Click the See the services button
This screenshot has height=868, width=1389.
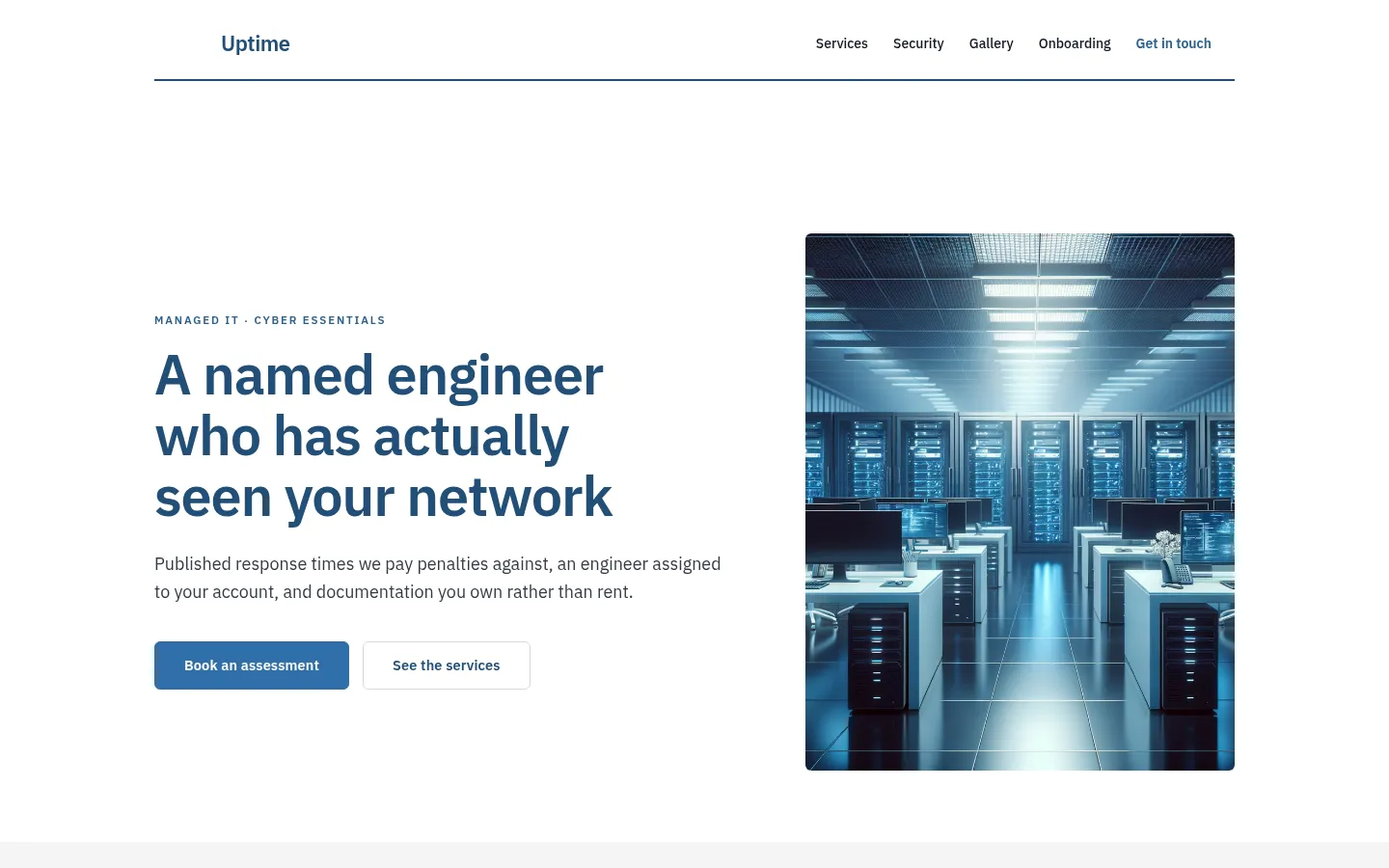click(x=447, y=665)
